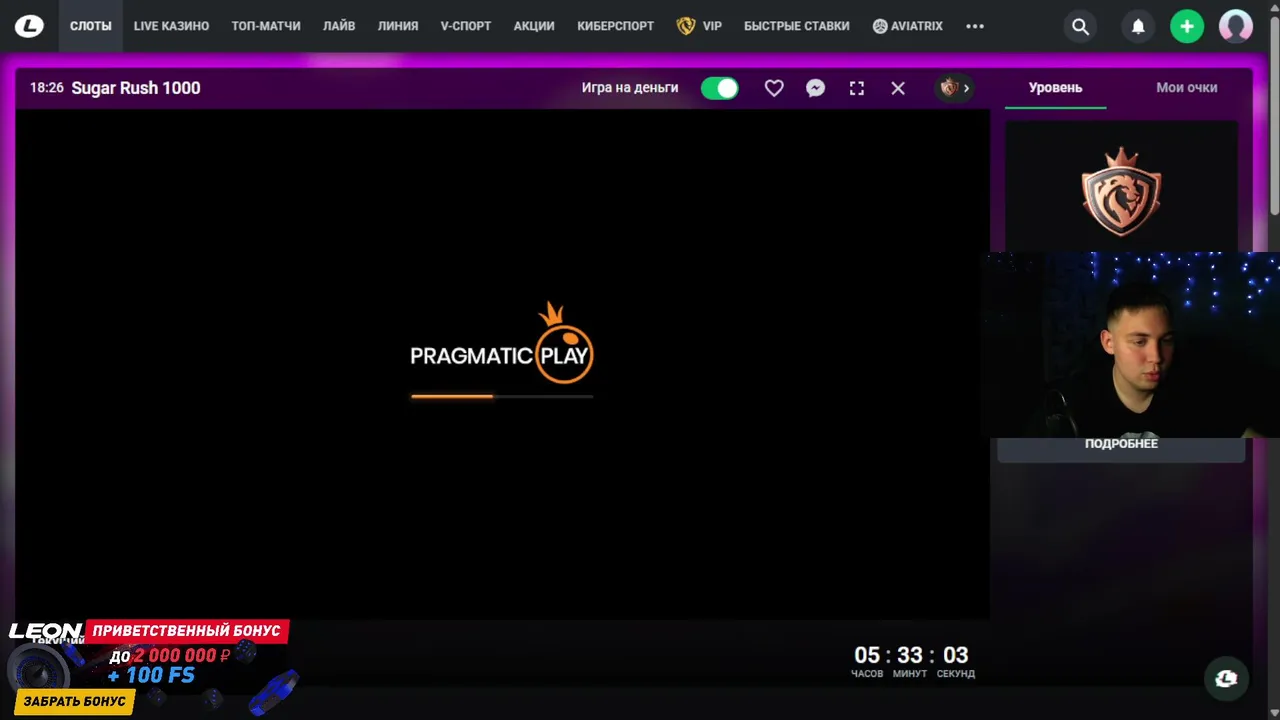Click the green plus deposit button
1280x720 pixels.
(1187, 27)
